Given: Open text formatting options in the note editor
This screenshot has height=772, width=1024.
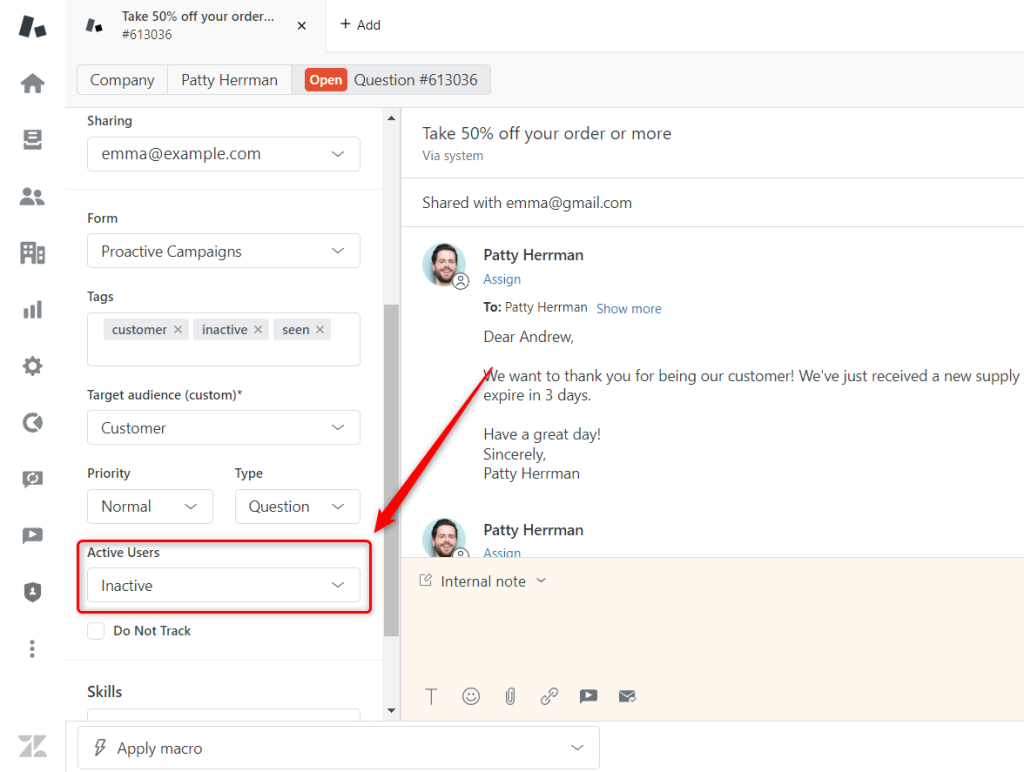Looking at the screenshot, I should click(x=431, y=696).
